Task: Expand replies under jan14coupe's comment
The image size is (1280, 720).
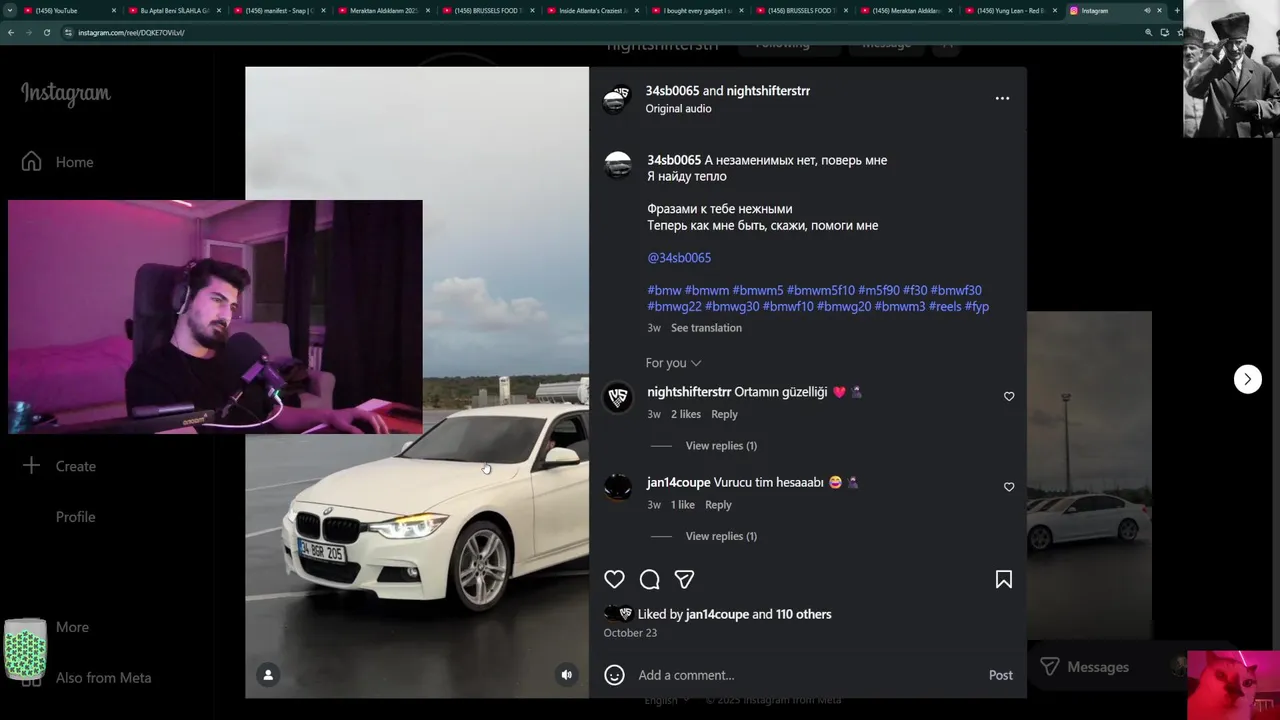Action: pos(721,536)
